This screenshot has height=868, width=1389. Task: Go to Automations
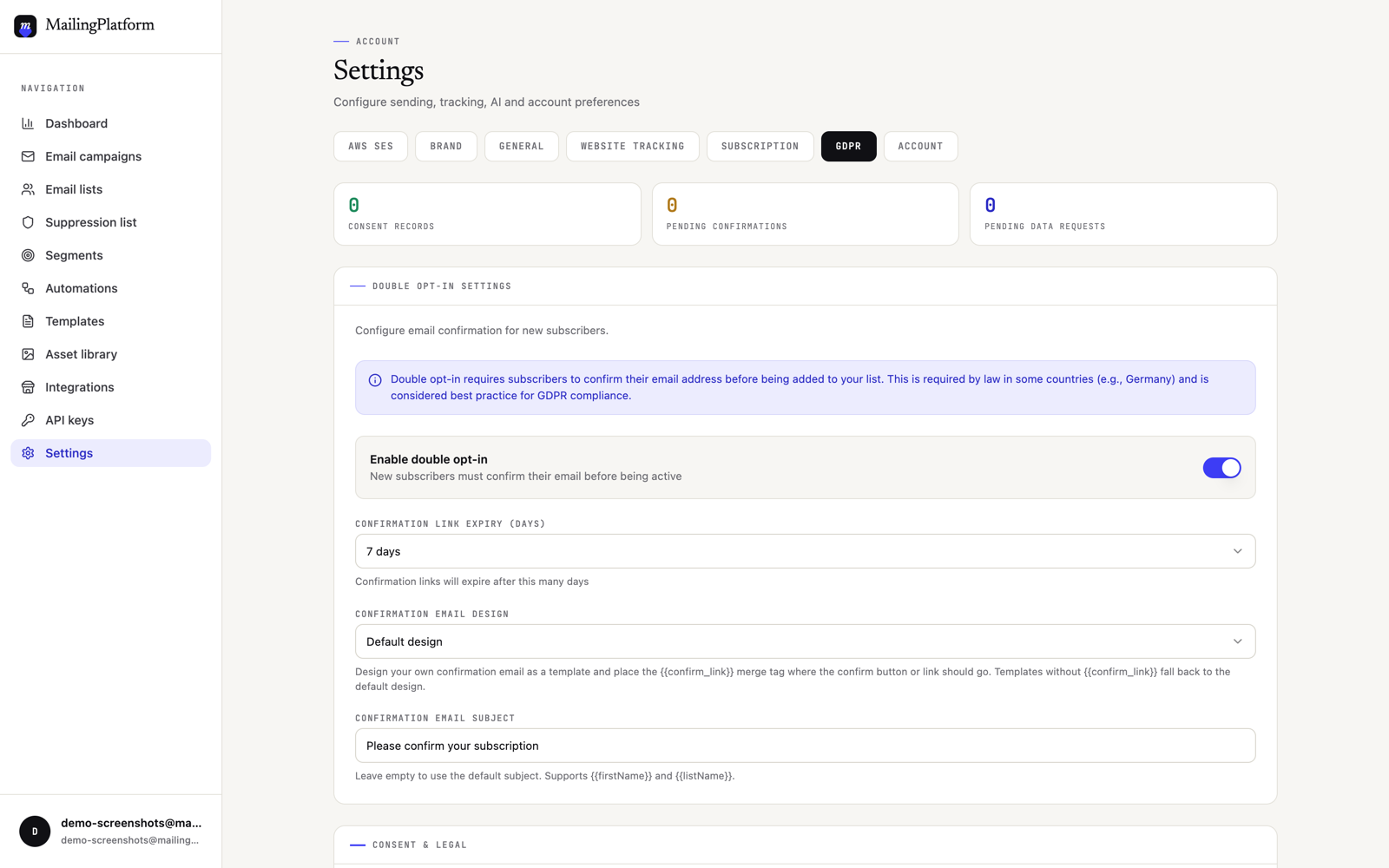(x=110, y=288)
